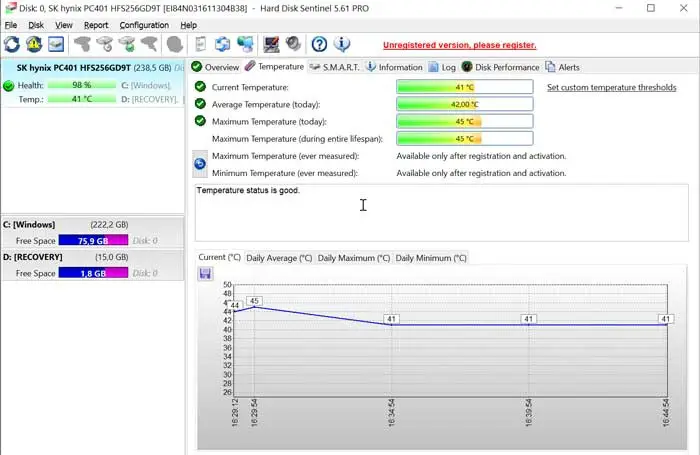Click the save icon above the temperature chart
The width and height of the screenshot is (700, 455).
(205, 273)
